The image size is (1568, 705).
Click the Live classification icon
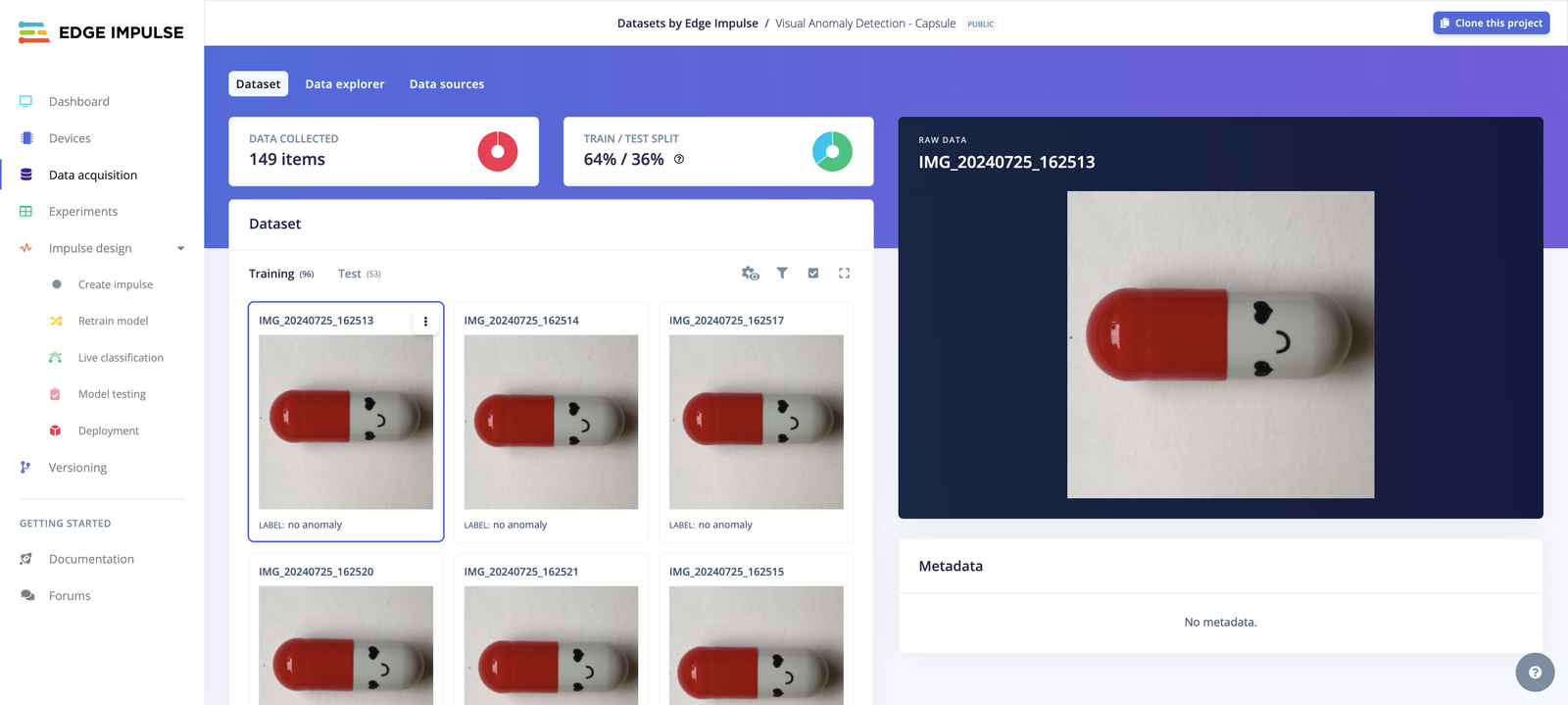click(x=56, y=357)
